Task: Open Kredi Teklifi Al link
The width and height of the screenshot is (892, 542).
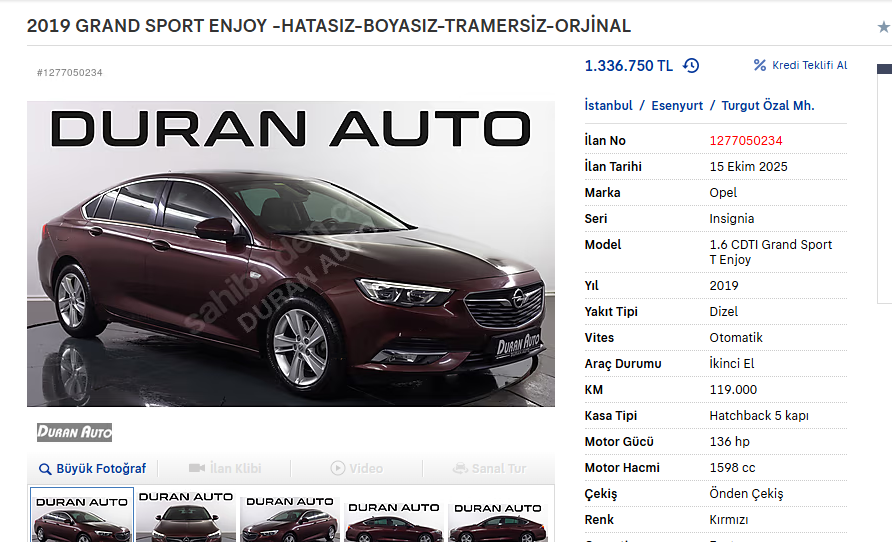Action: point(800,65)
